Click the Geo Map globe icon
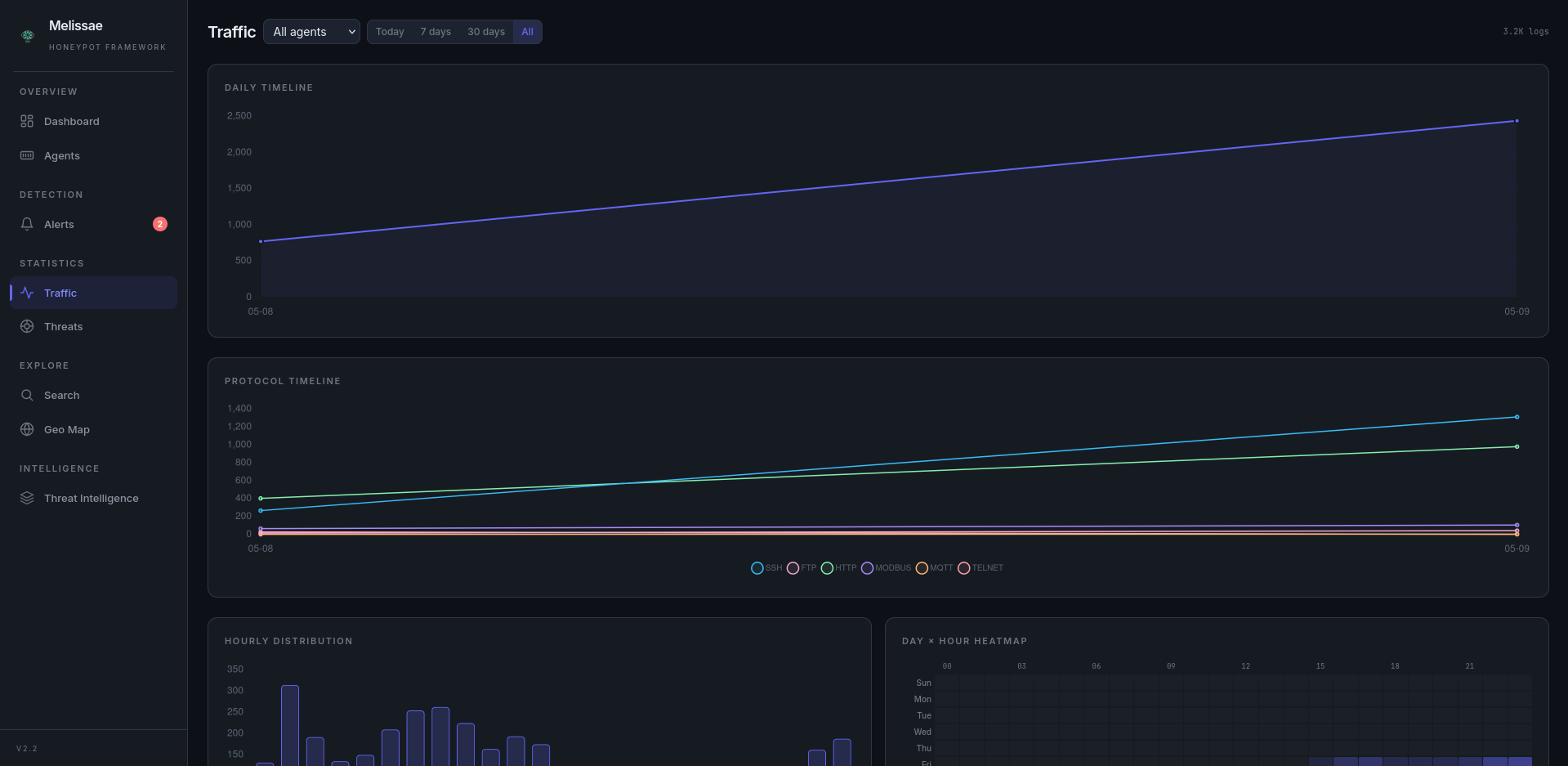 pos(27,429)
